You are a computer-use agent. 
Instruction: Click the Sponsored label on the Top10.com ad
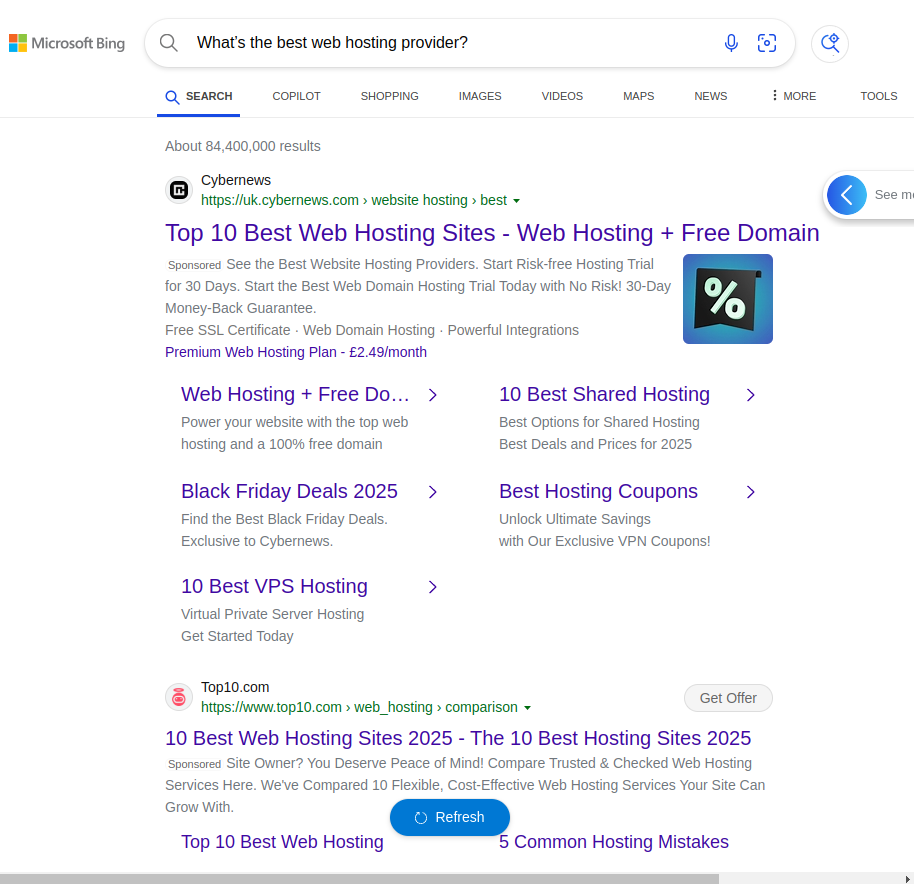194,764
